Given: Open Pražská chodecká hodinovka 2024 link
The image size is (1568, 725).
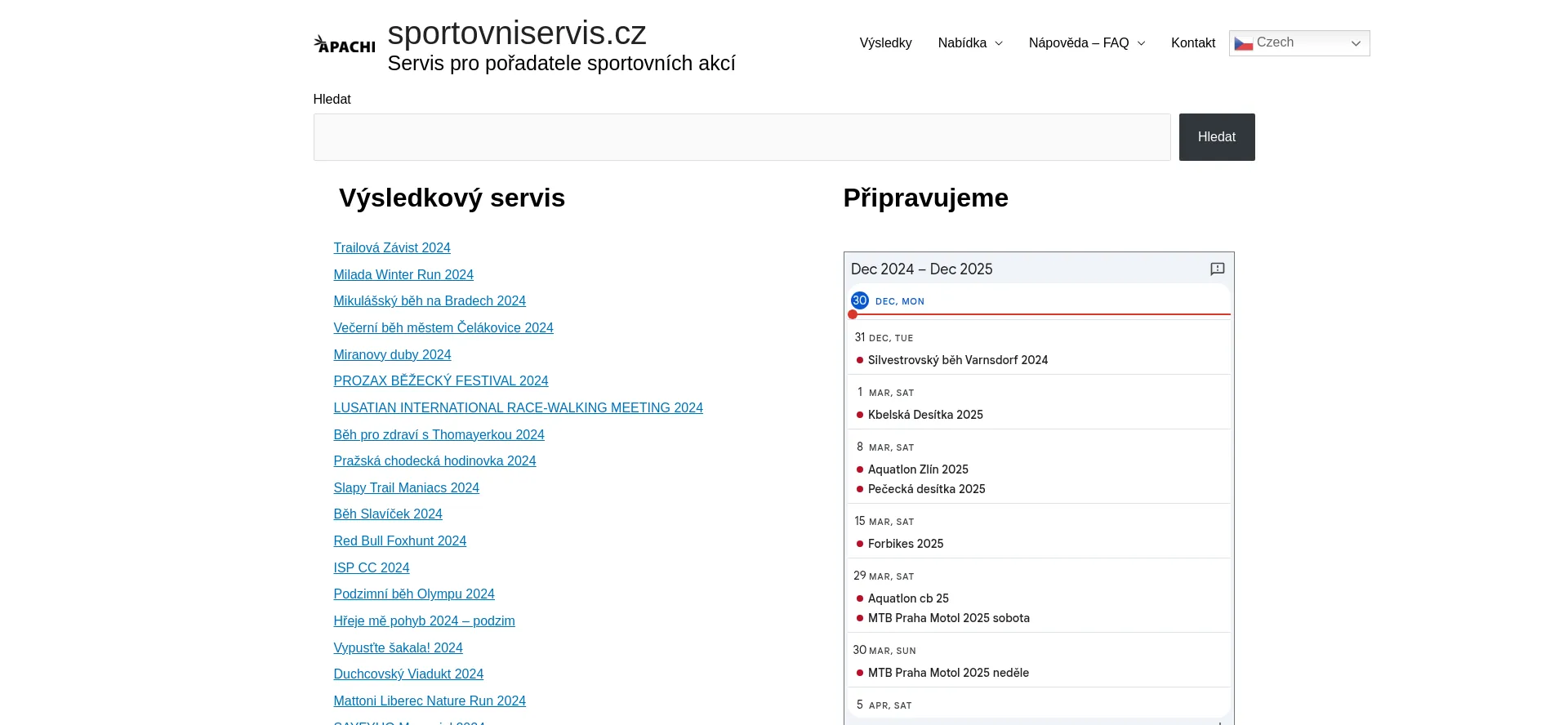Looking at the screenshot, I should click(x=434, y=460).
